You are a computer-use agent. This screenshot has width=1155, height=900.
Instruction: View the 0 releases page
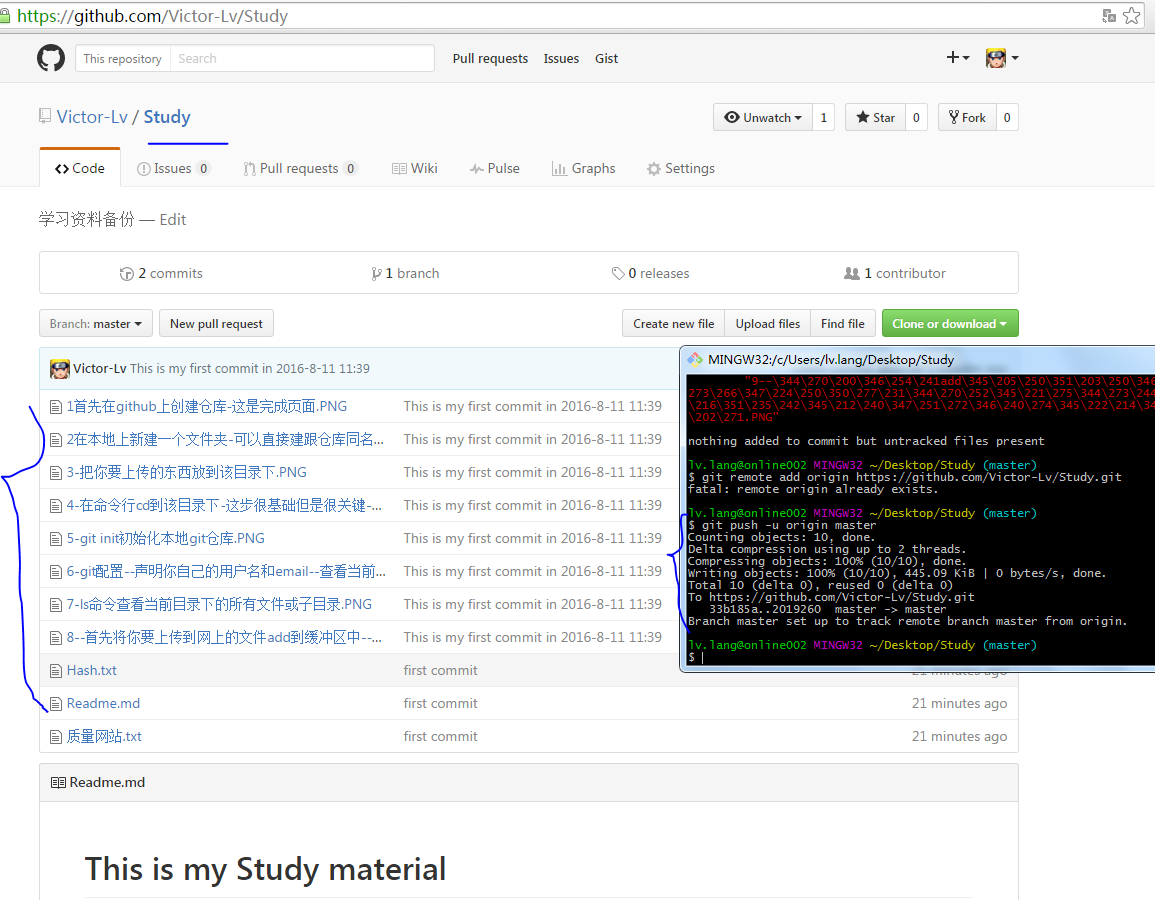650,273
